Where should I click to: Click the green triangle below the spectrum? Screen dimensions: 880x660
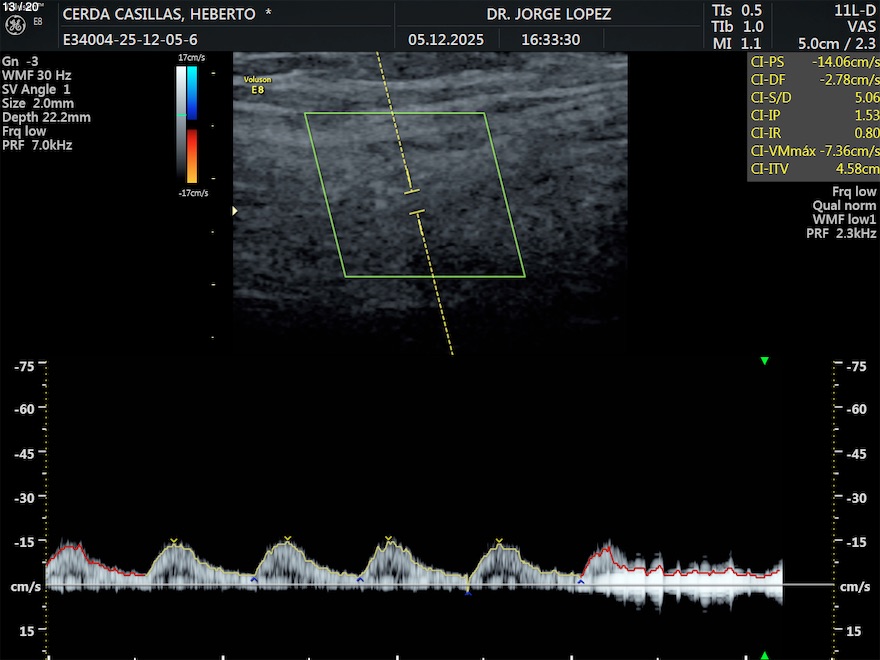point(765,655)
